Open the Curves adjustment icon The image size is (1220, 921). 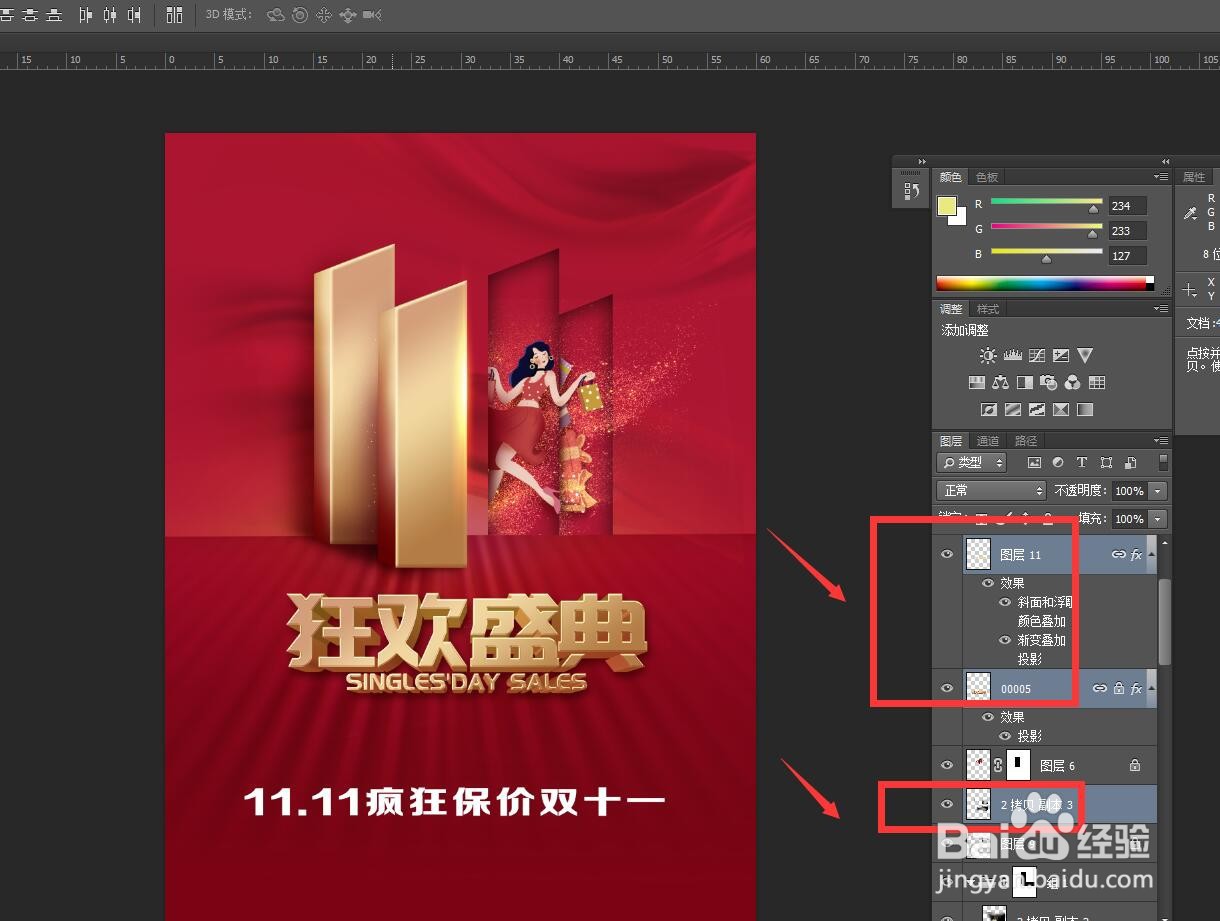[1037, 355]
